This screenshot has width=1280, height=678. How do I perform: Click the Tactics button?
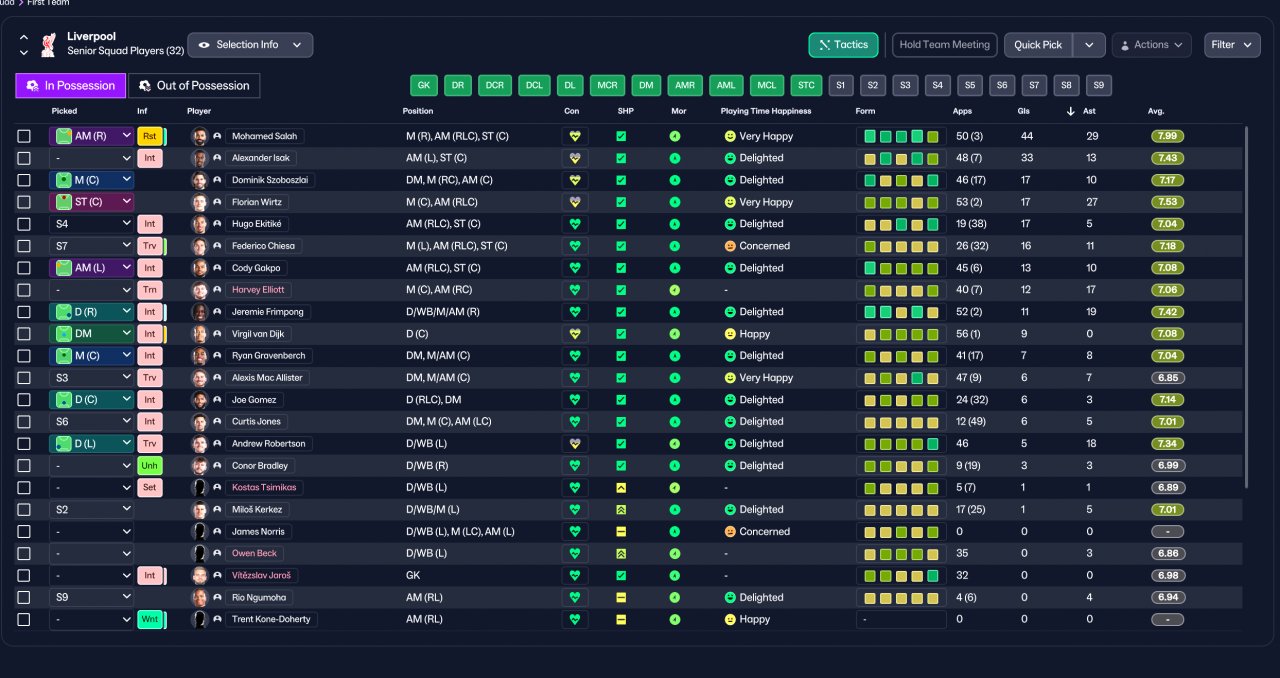[844, 45]
